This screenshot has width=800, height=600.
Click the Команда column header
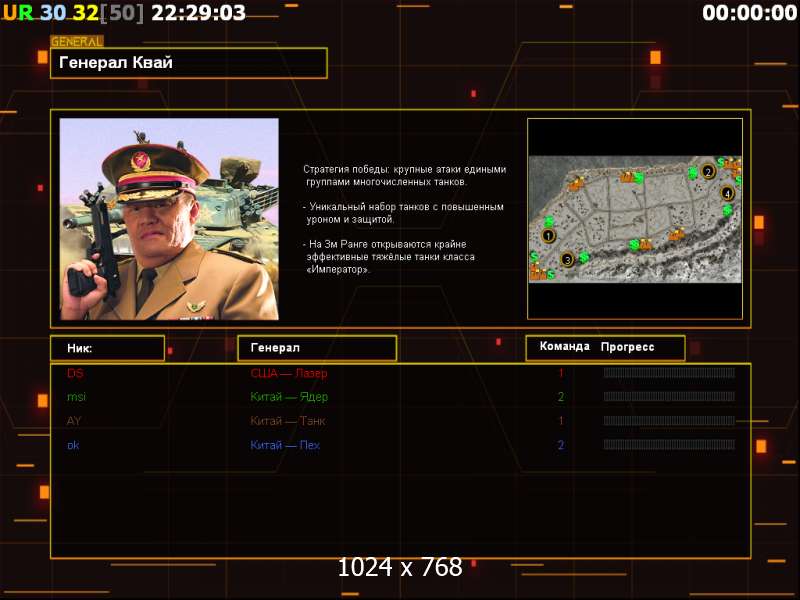coord(565,346)
